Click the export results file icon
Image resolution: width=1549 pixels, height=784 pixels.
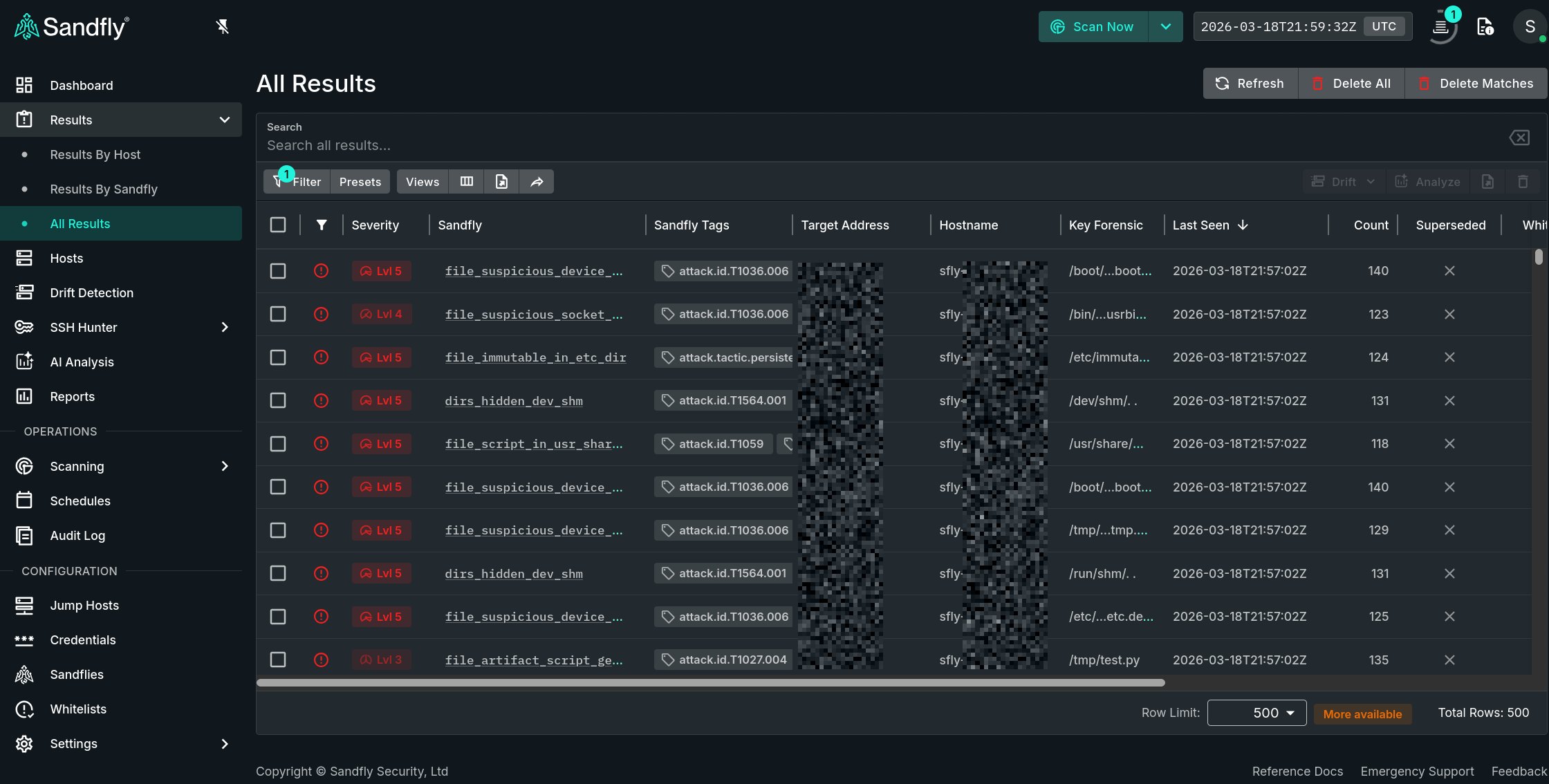(501, 181)
